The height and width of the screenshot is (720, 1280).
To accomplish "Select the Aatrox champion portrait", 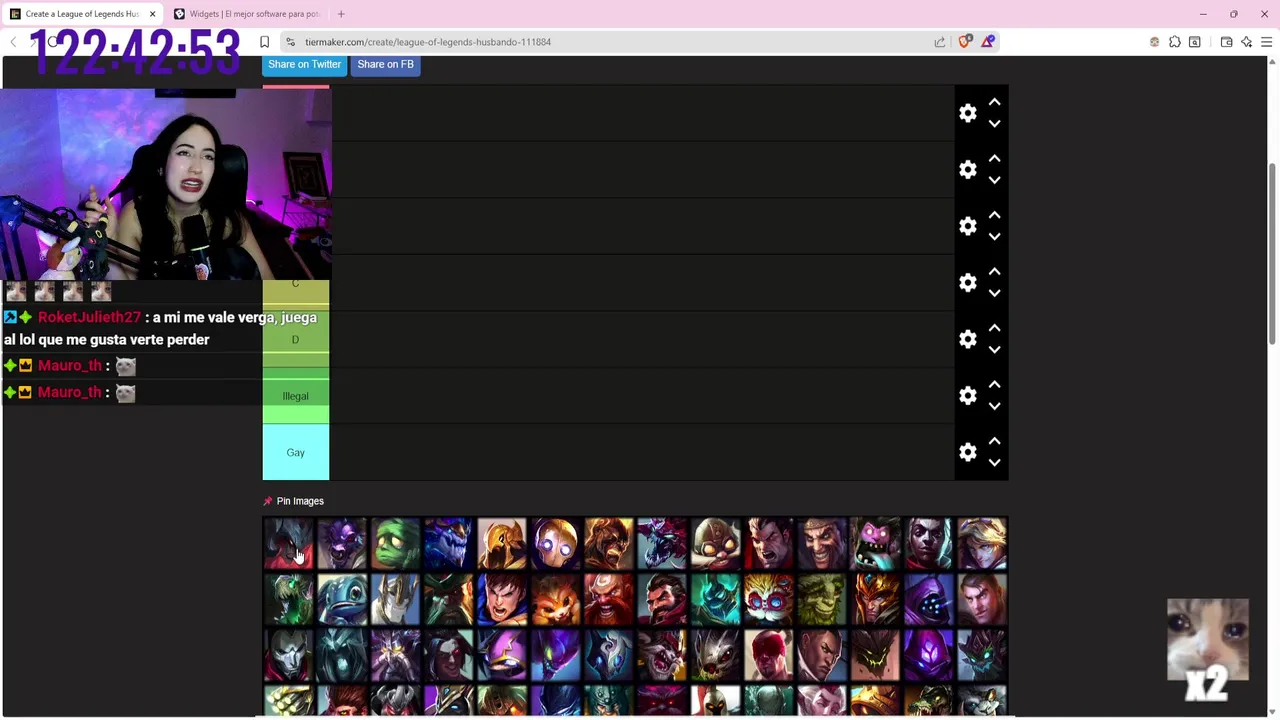I will [x=288, y=543].
